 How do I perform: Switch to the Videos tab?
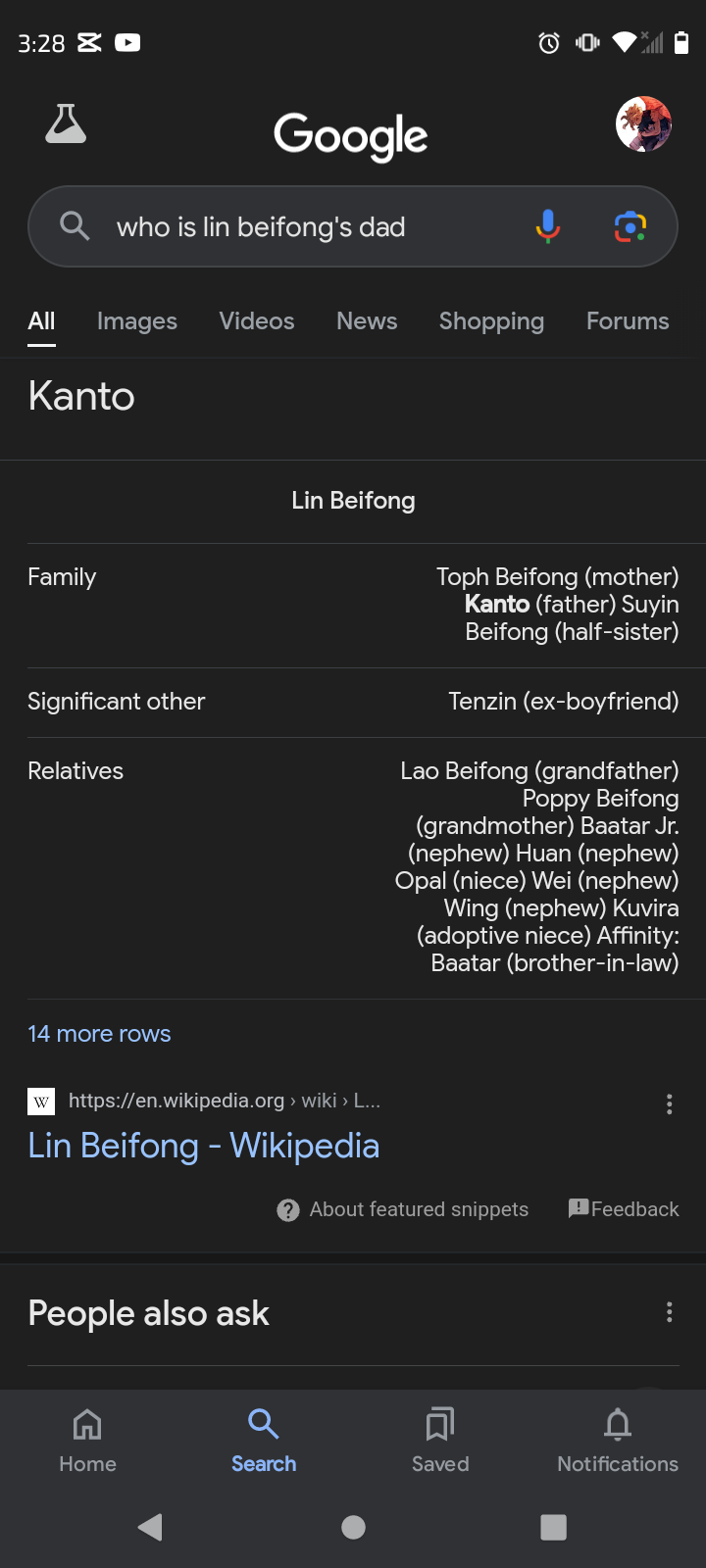(x=257, y=321)
